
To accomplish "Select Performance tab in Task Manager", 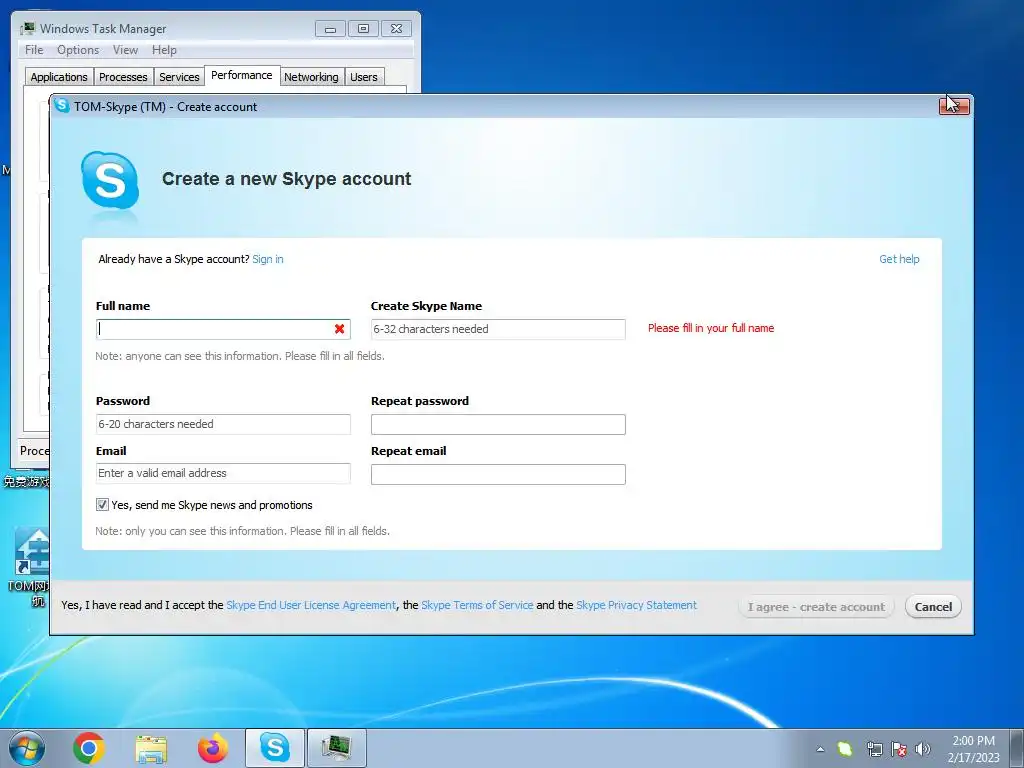I will (242, 76).
